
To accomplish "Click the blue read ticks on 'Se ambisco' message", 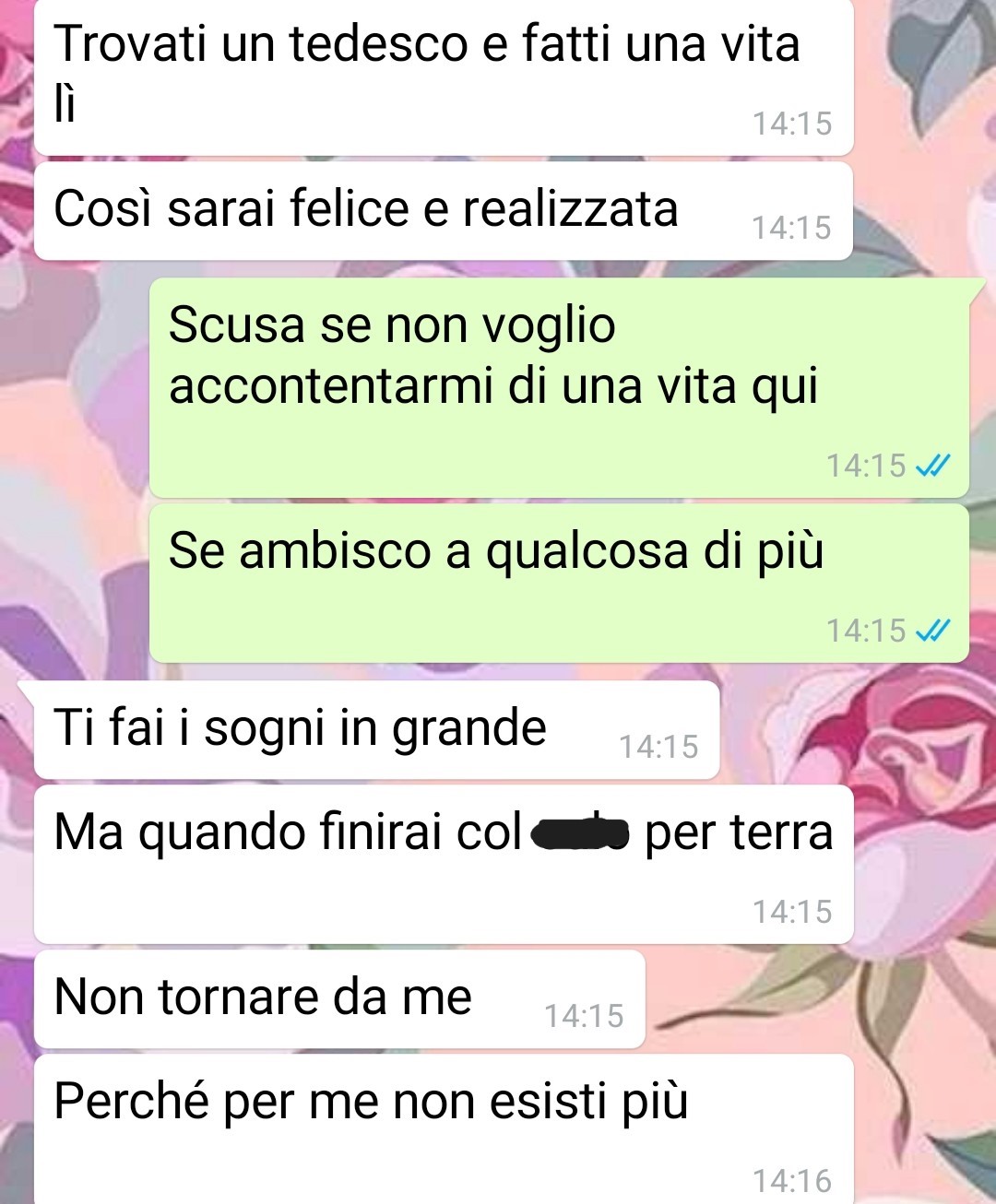I will pos(932,632).
